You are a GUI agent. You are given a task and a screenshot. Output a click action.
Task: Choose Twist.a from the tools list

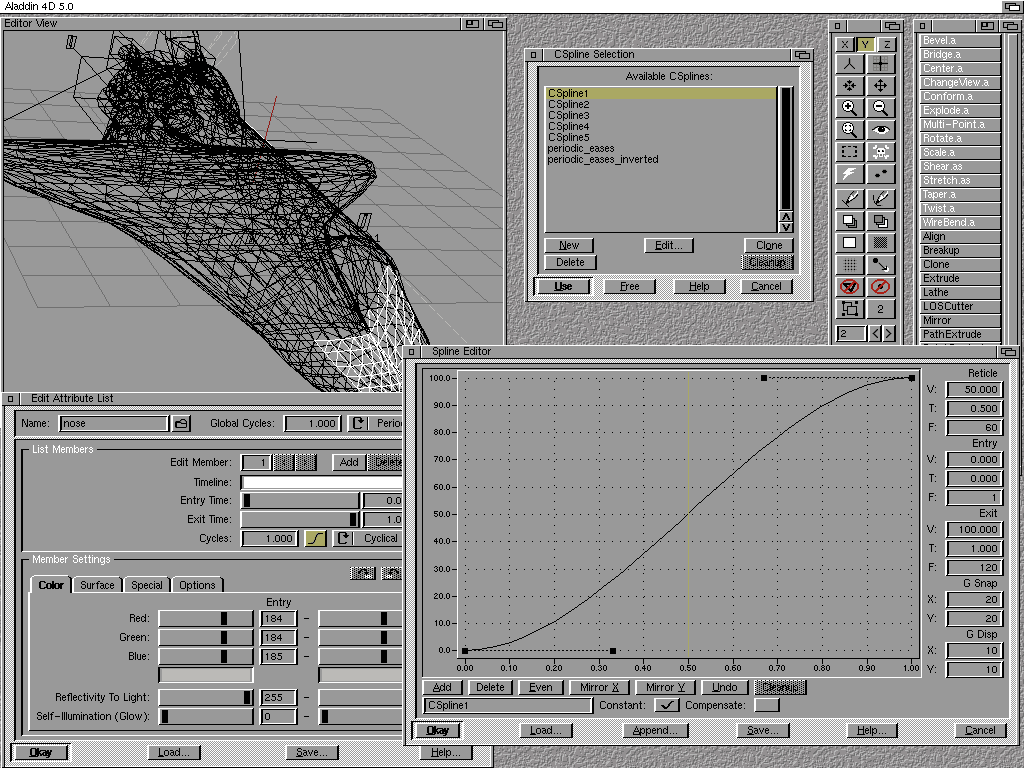960,208
